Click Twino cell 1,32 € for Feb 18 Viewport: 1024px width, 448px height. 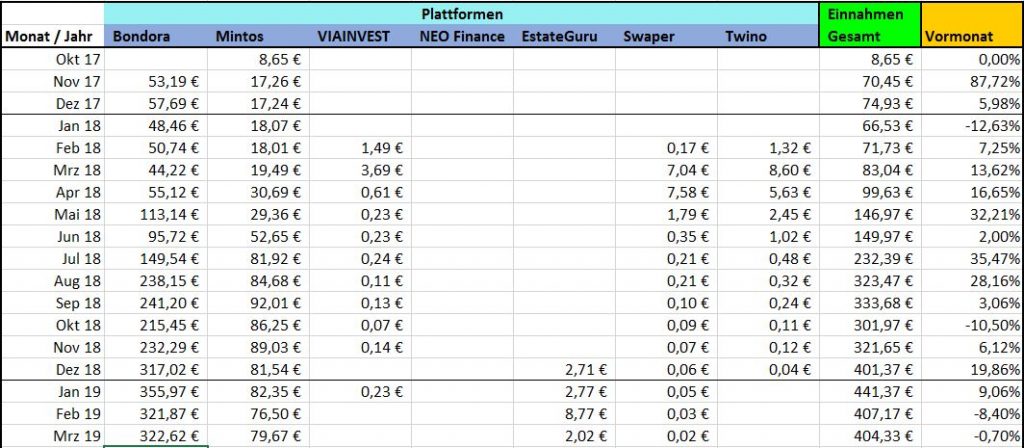[768, 148]
